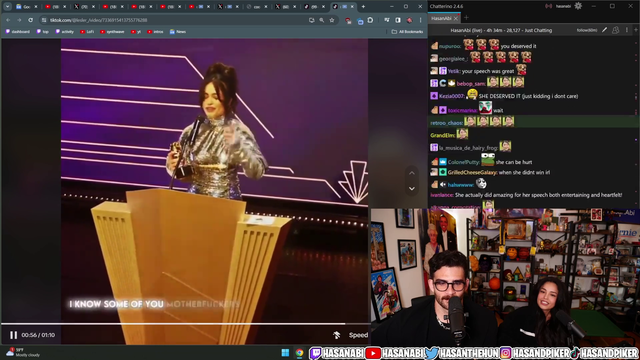Click username 'ivanlance' in chat
640x360 pixels.
pyautogui.click(x=442, y=195)
